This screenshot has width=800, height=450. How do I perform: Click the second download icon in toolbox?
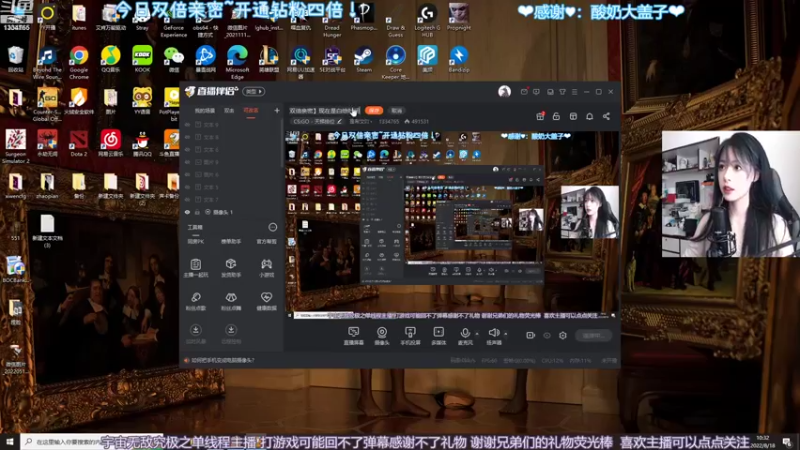(231, 330)
